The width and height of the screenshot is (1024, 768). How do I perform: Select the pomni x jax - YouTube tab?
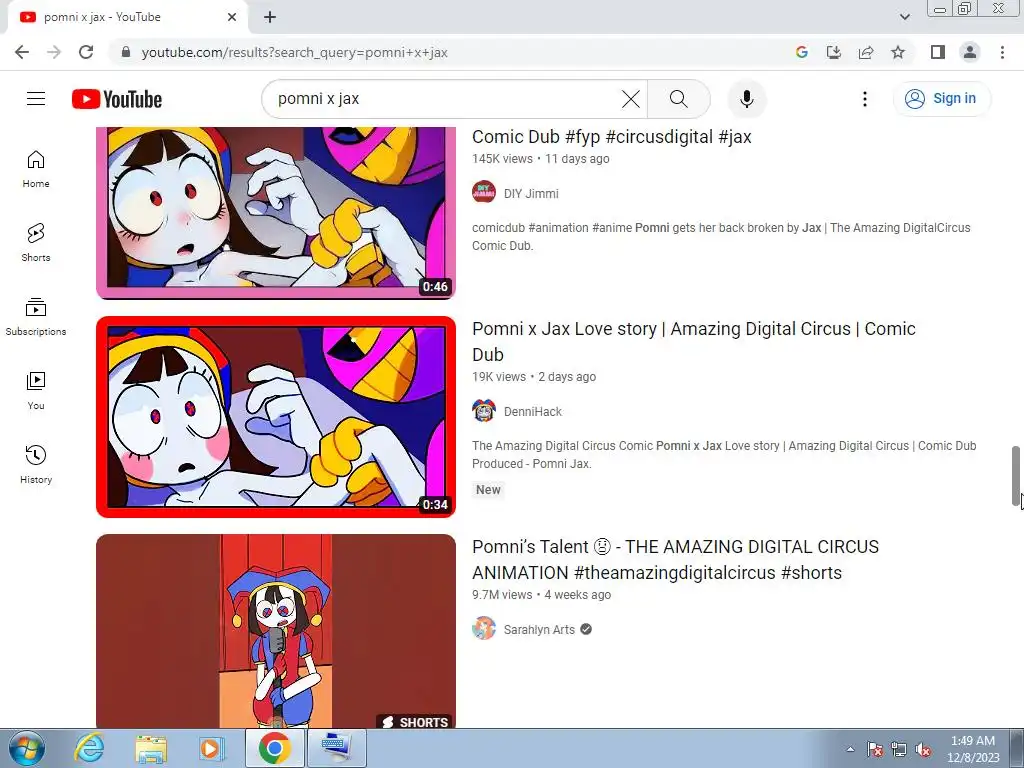[x=127, y=17]
